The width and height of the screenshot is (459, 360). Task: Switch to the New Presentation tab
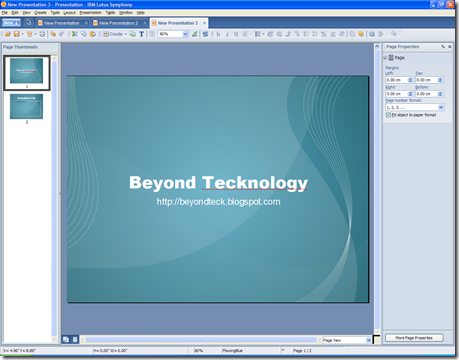(x=62, y=23)
